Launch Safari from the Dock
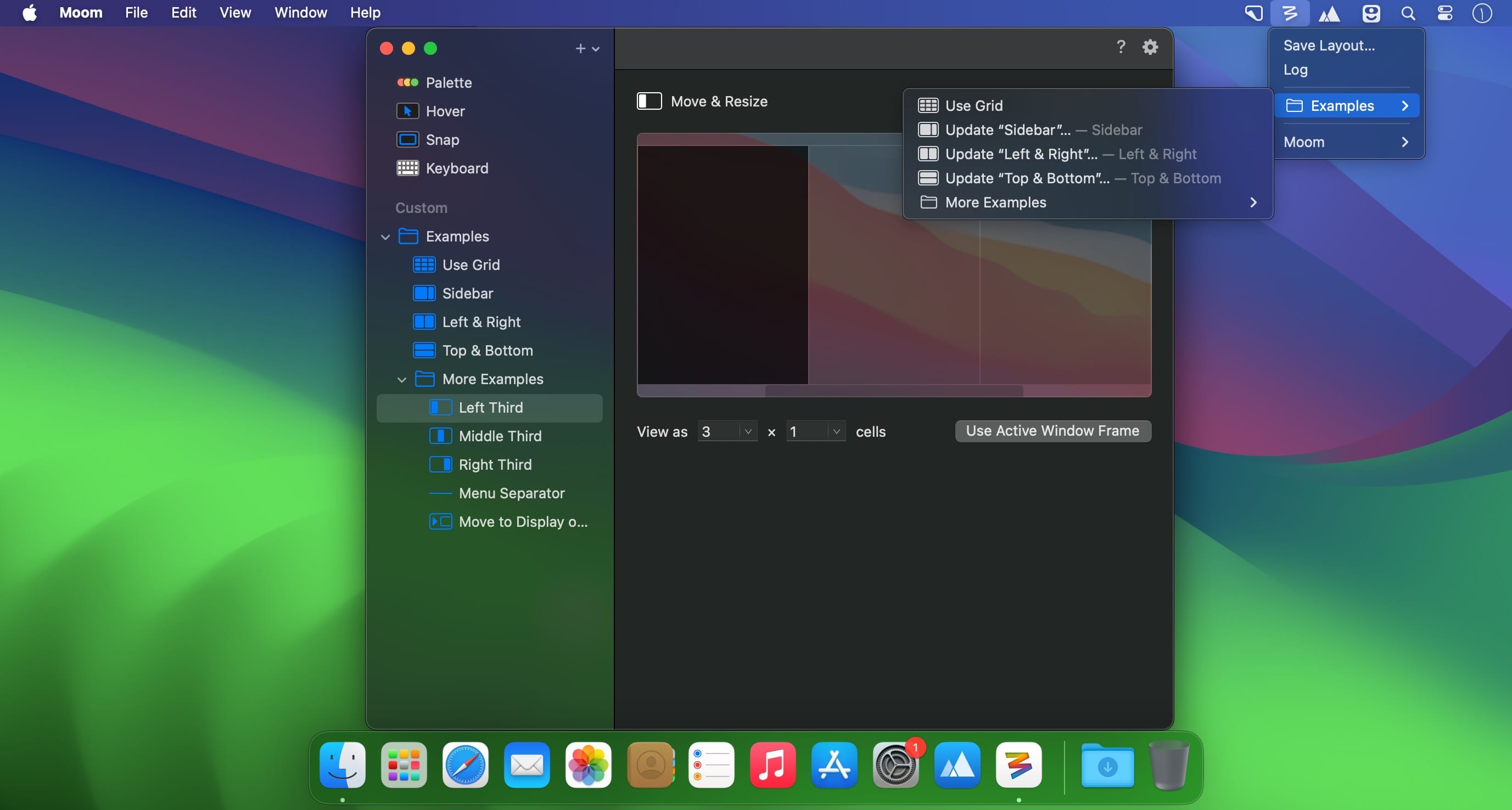Screen dimensions: 1512x810 tap(465, 765)
